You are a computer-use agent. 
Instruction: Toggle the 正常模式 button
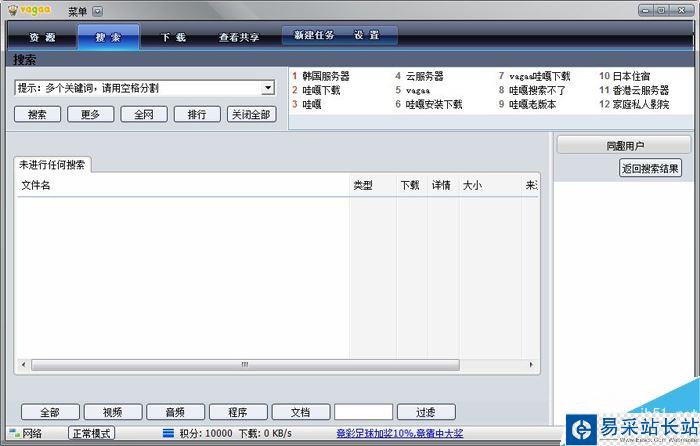coord(92,433)
